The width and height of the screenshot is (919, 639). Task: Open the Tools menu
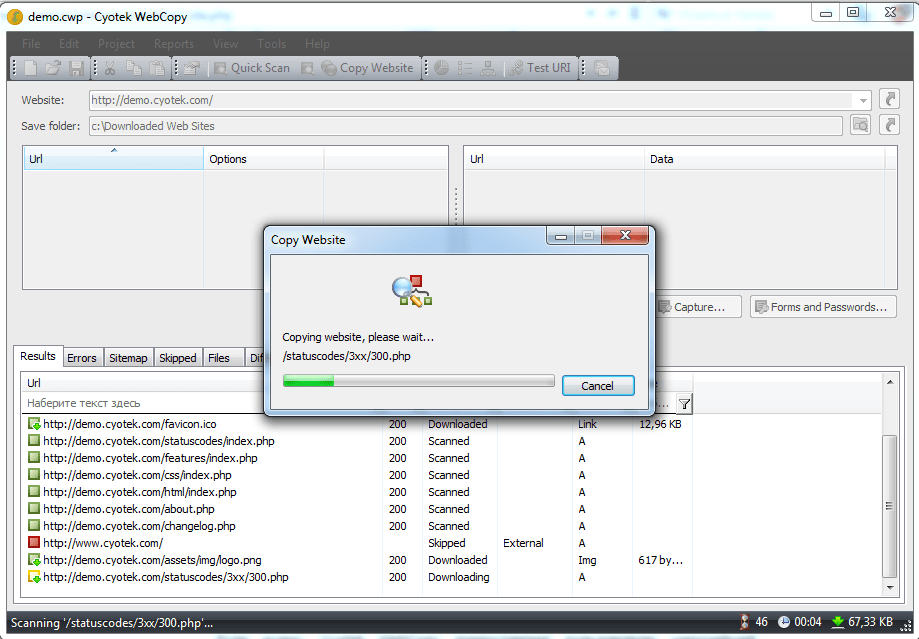coord(271,44)
